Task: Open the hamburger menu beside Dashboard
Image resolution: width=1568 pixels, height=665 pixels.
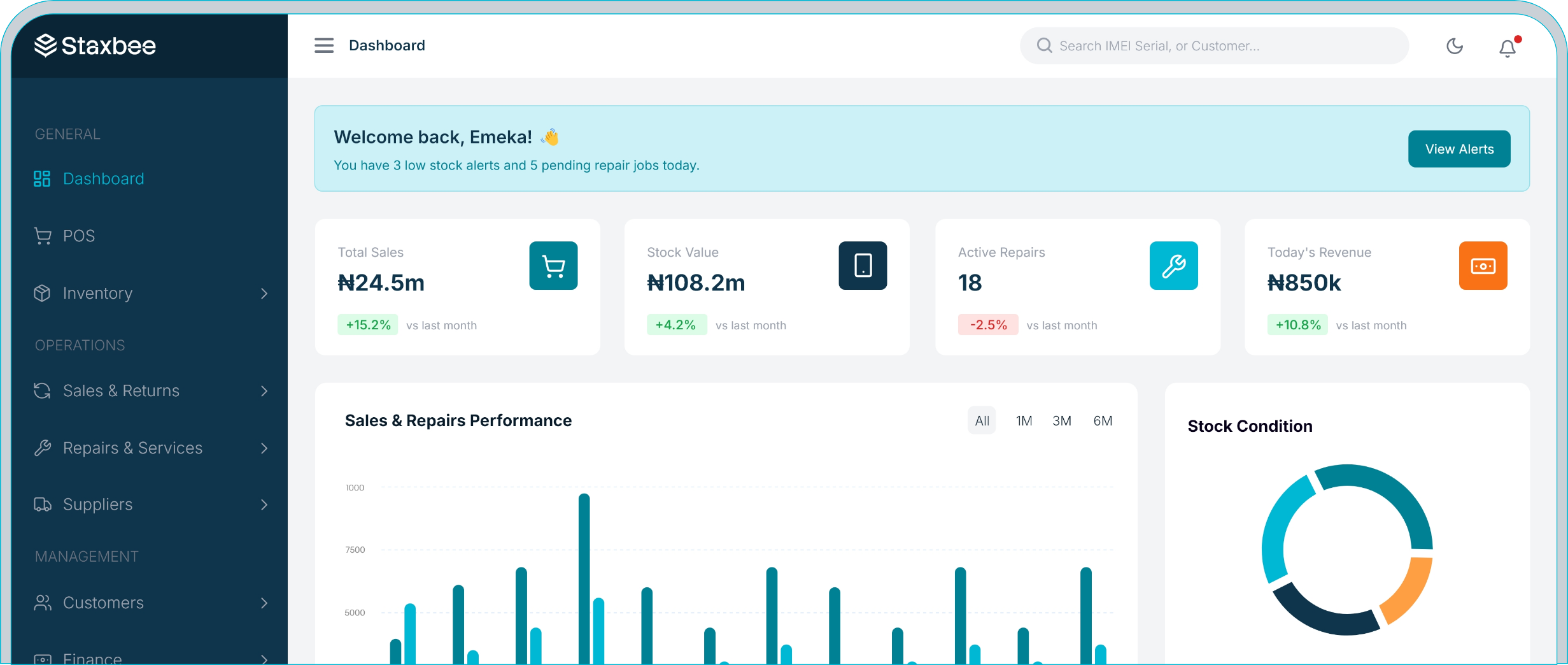Action: point(324,45)
